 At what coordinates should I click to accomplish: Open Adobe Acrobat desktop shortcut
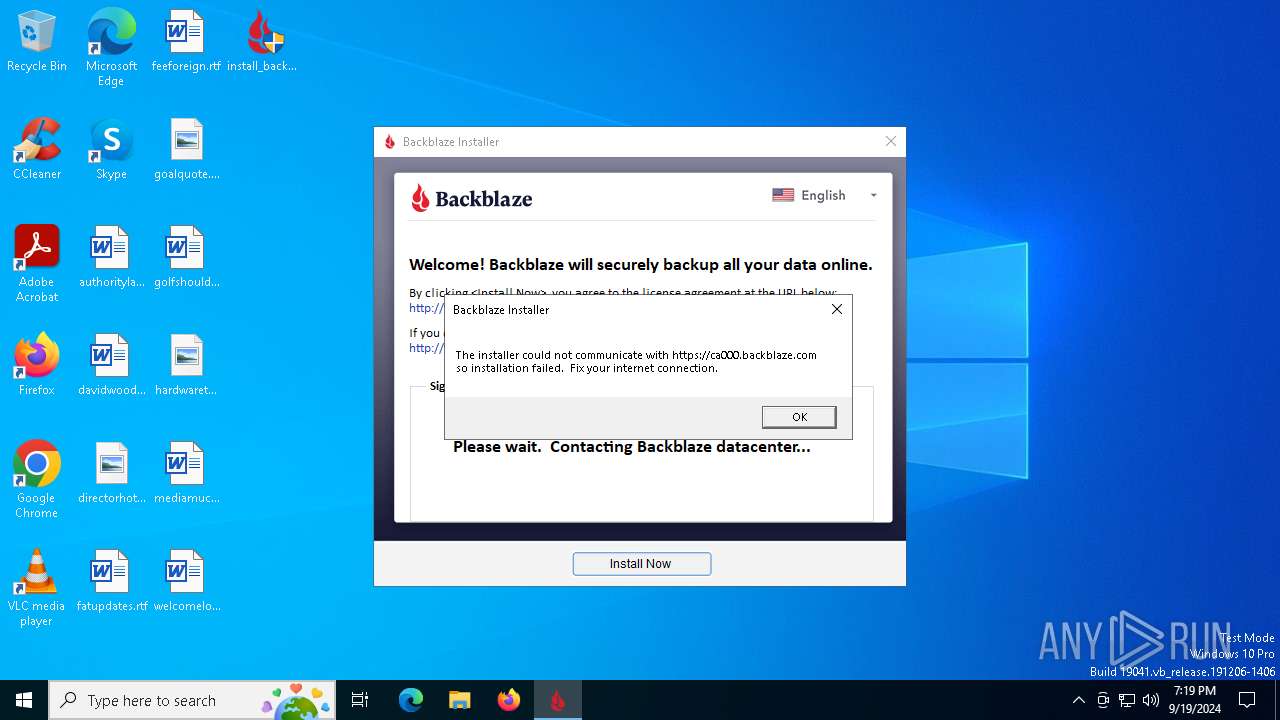37,264
